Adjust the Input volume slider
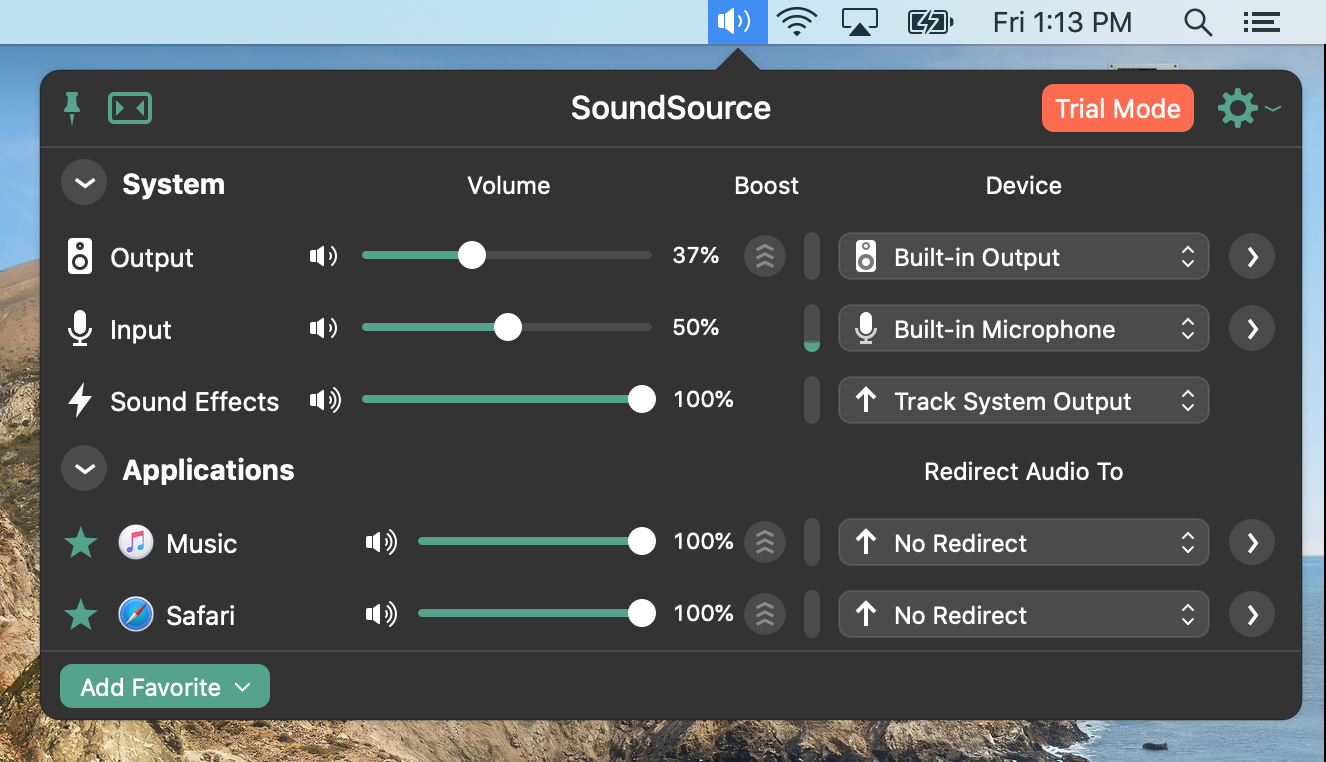 pyautogui.click(x=507, y=327)
